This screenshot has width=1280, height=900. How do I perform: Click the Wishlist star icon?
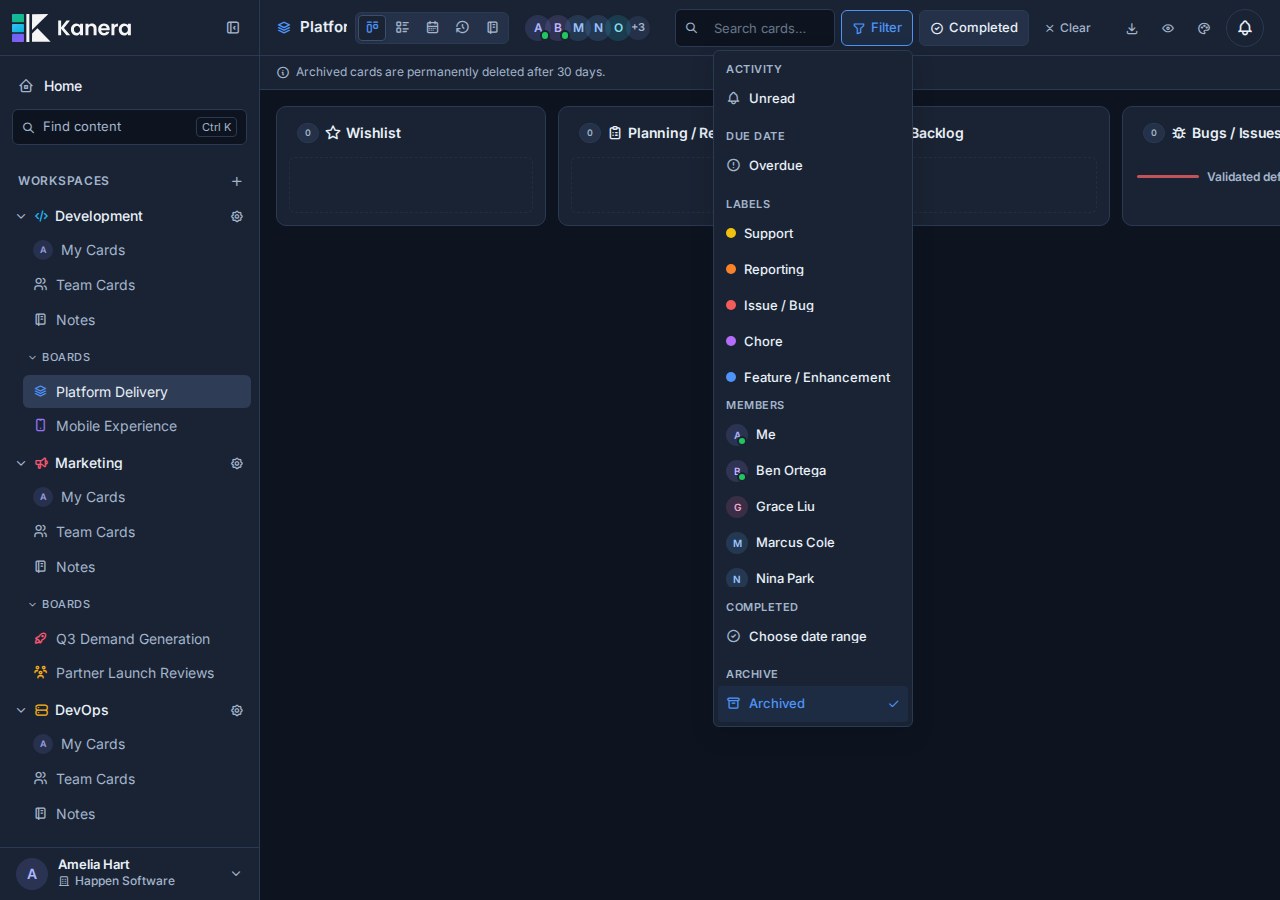(x=333, y=133)
